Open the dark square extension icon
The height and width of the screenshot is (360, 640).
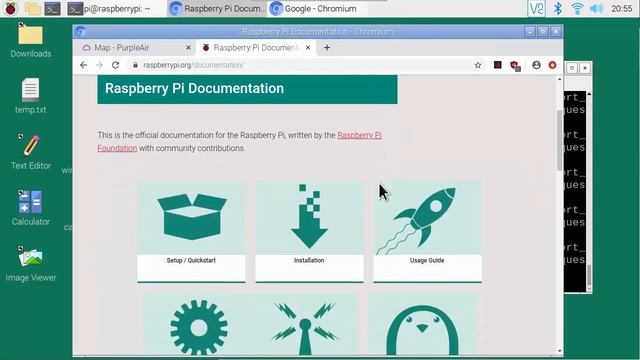[498, 65]
